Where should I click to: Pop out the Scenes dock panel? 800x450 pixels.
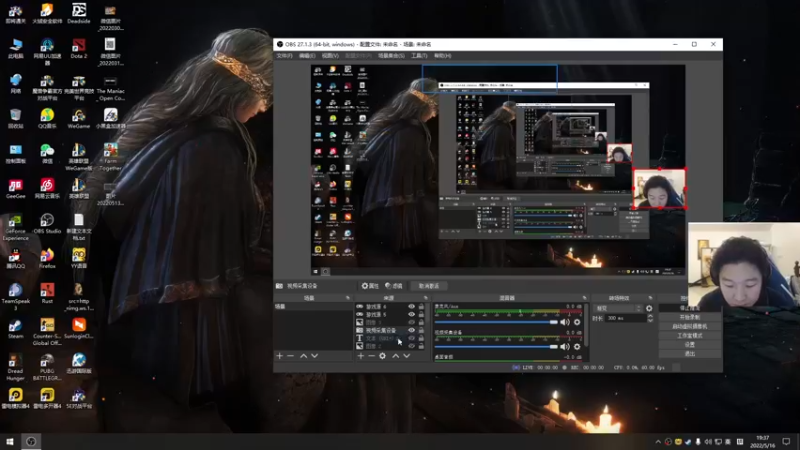click(348, 298)
